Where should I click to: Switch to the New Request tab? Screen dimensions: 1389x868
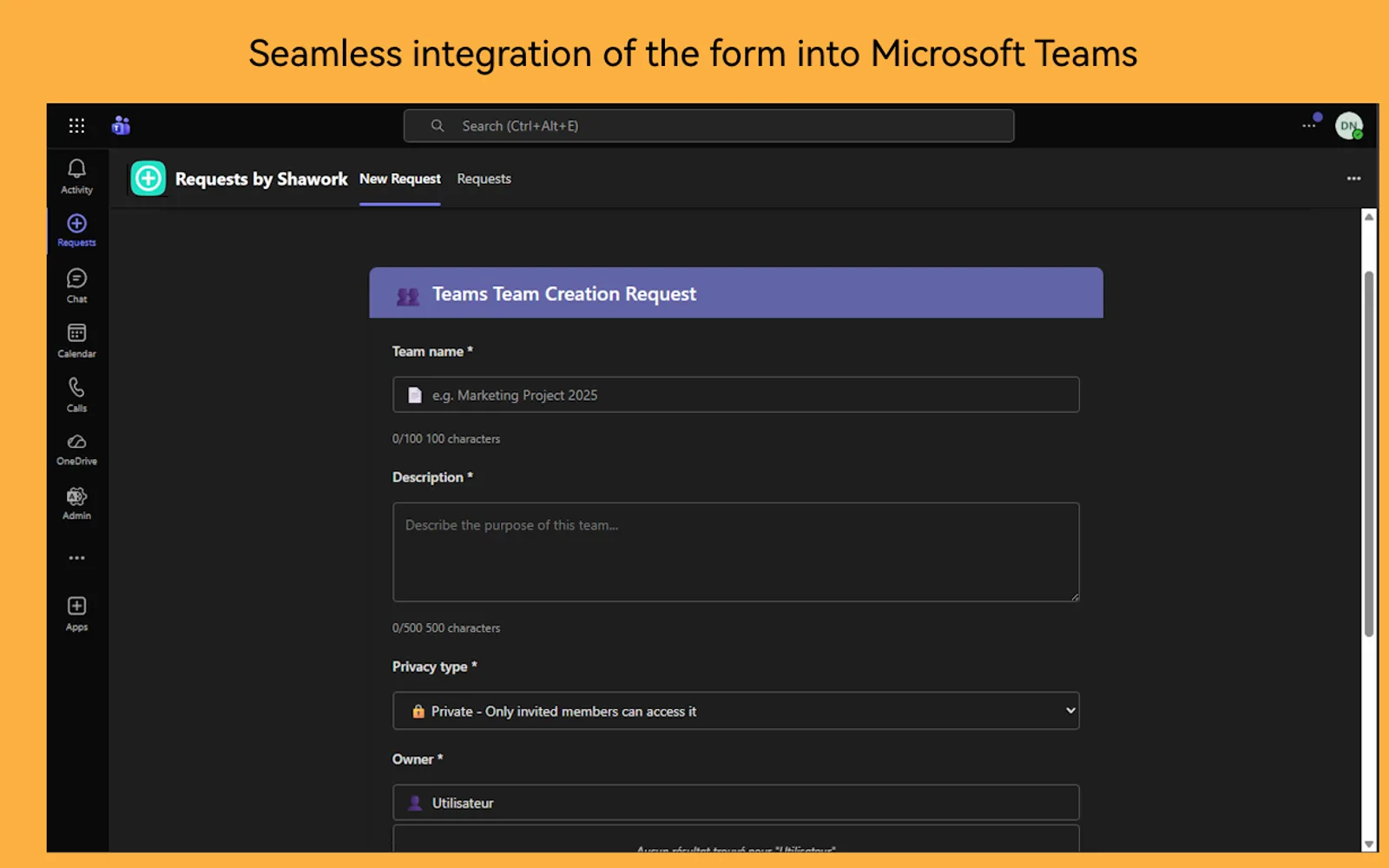click(x=400, y=179)
